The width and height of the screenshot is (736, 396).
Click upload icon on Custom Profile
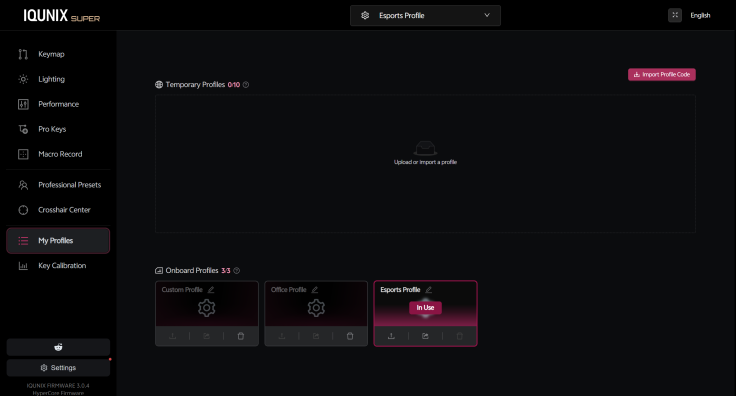tap(172, 336)
